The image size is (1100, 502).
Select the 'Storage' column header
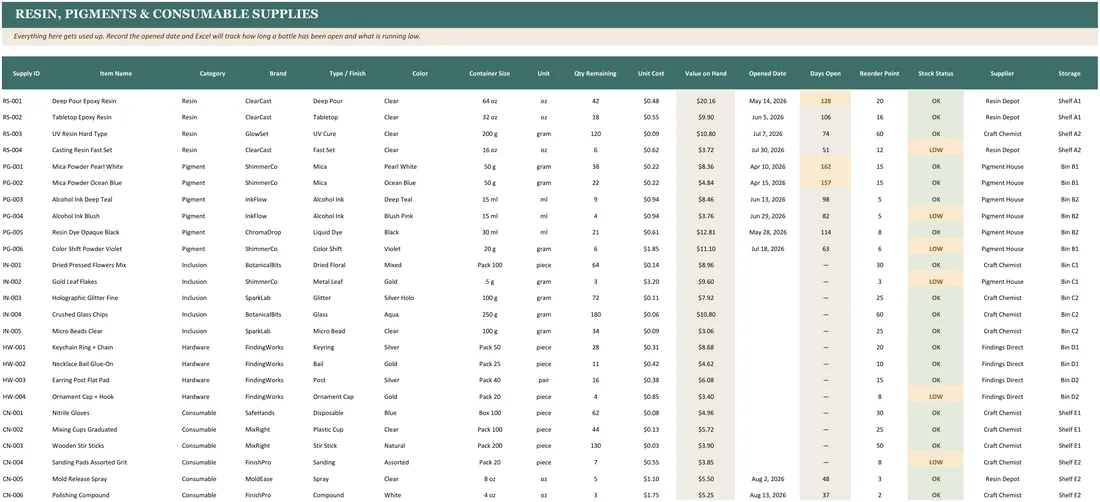tap(1070, 73)
